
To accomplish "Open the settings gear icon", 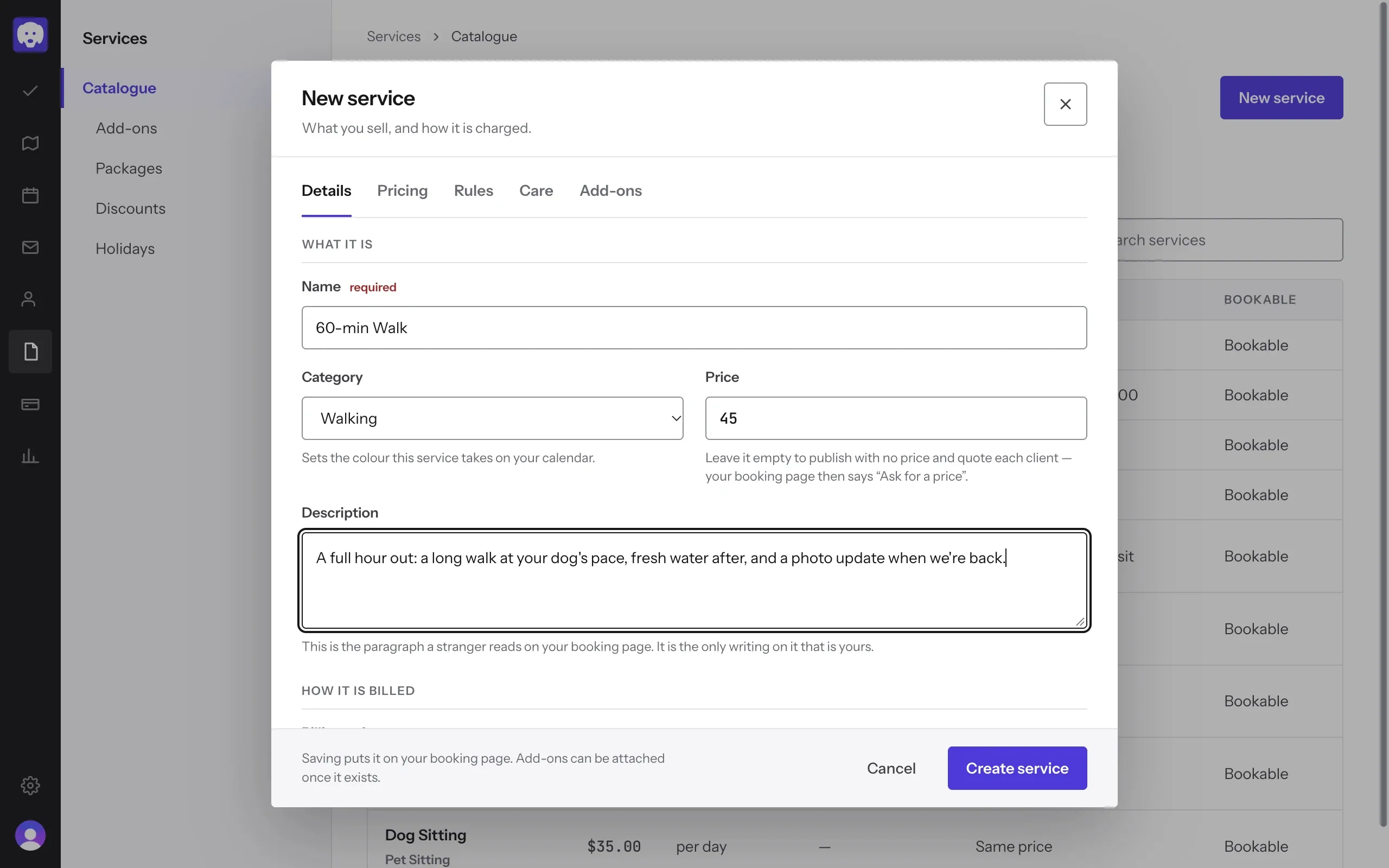I will pos(30,785).
